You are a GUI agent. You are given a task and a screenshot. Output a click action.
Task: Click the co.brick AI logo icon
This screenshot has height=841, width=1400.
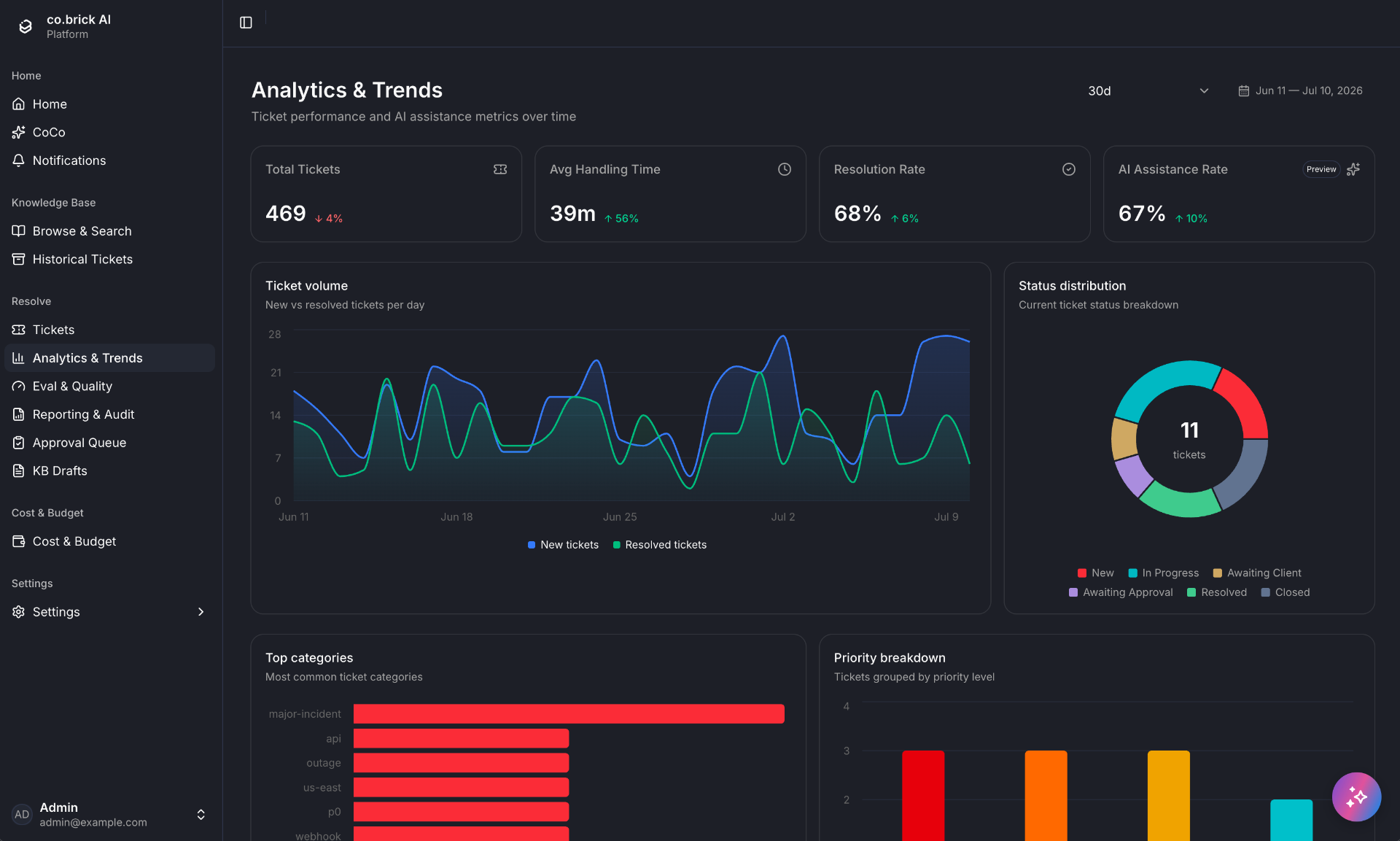coord(26,26)
